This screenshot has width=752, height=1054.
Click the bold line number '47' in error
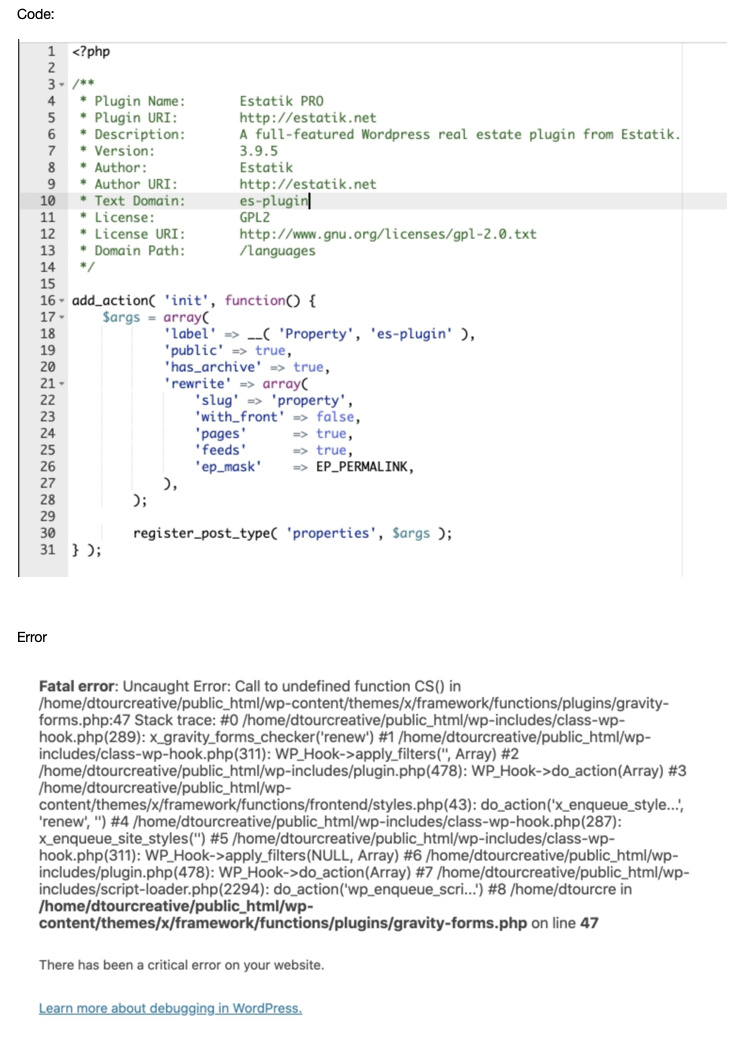pyautogui.click(x=589, y=923)
